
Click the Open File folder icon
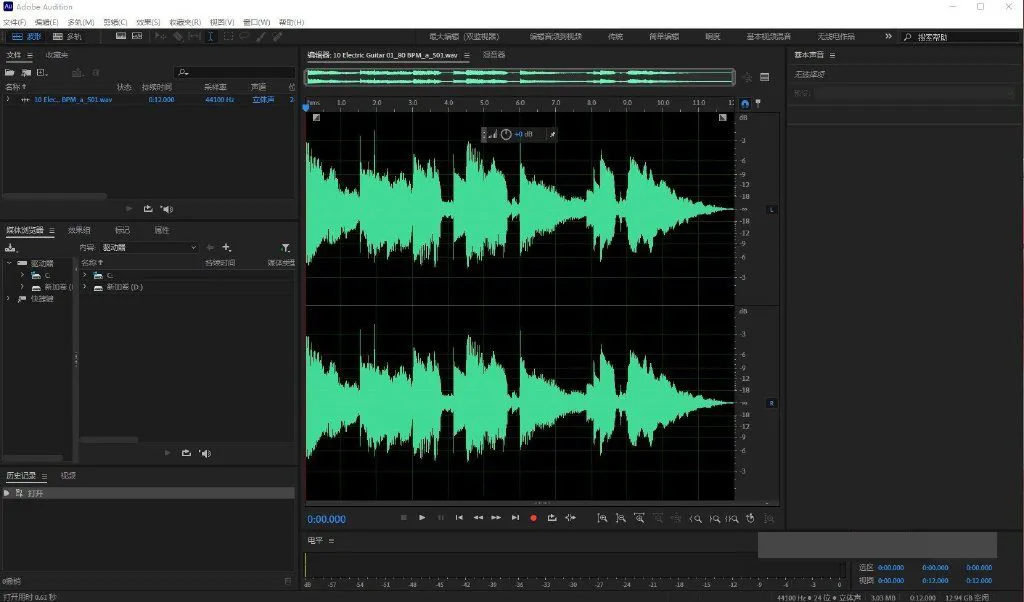(x=10, y=73)
